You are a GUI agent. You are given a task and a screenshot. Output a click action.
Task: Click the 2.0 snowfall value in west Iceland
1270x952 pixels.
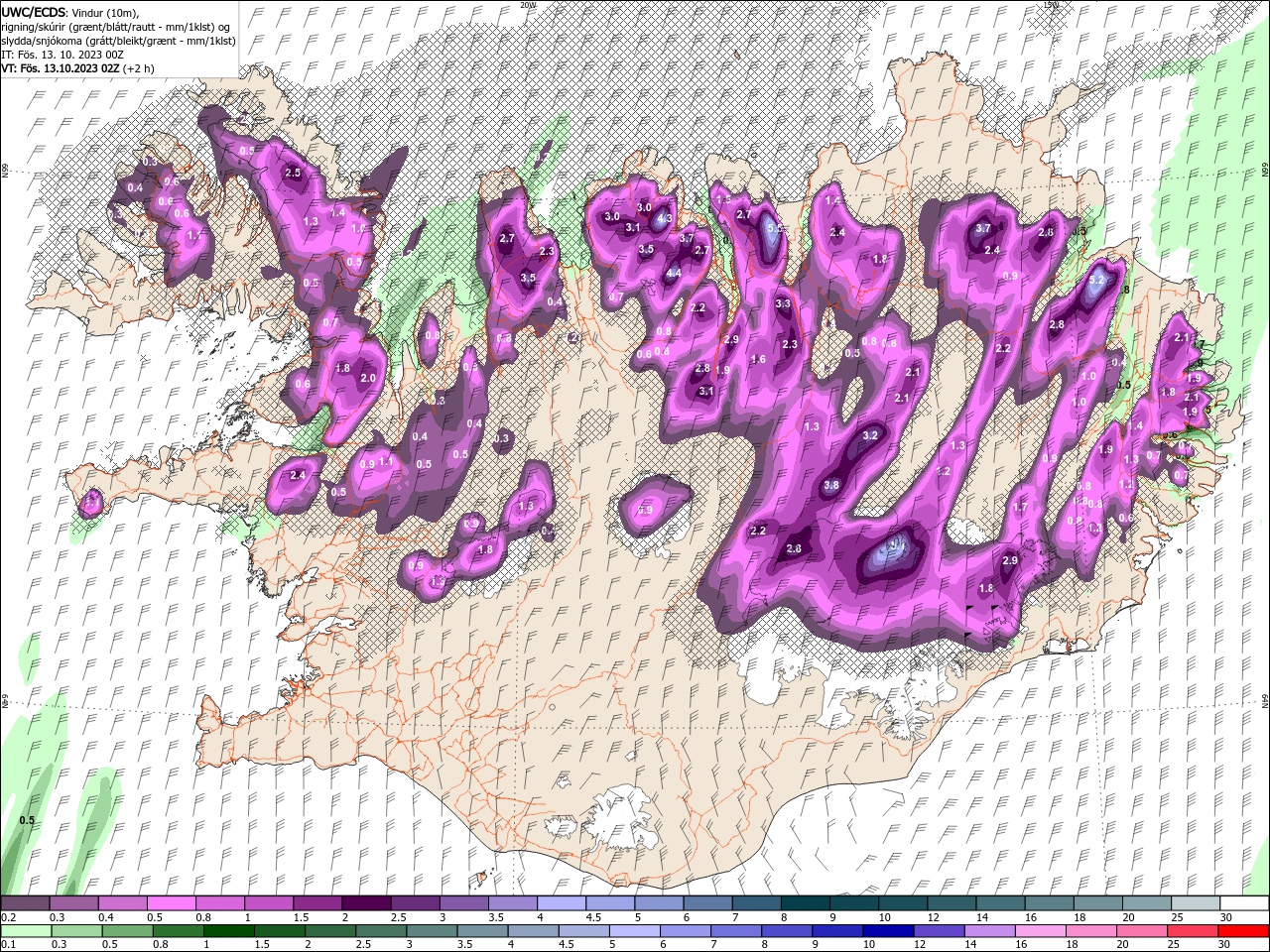point(368,378)
